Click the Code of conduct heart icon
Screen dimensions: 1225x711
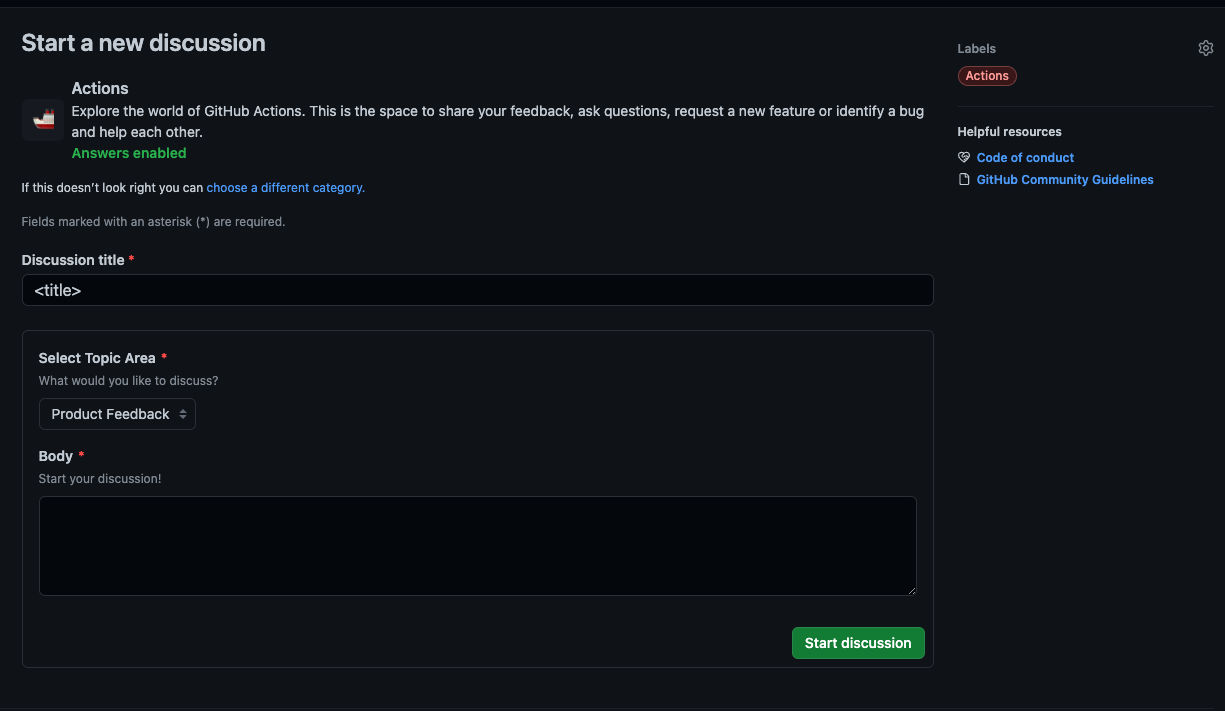coord(964,158)
